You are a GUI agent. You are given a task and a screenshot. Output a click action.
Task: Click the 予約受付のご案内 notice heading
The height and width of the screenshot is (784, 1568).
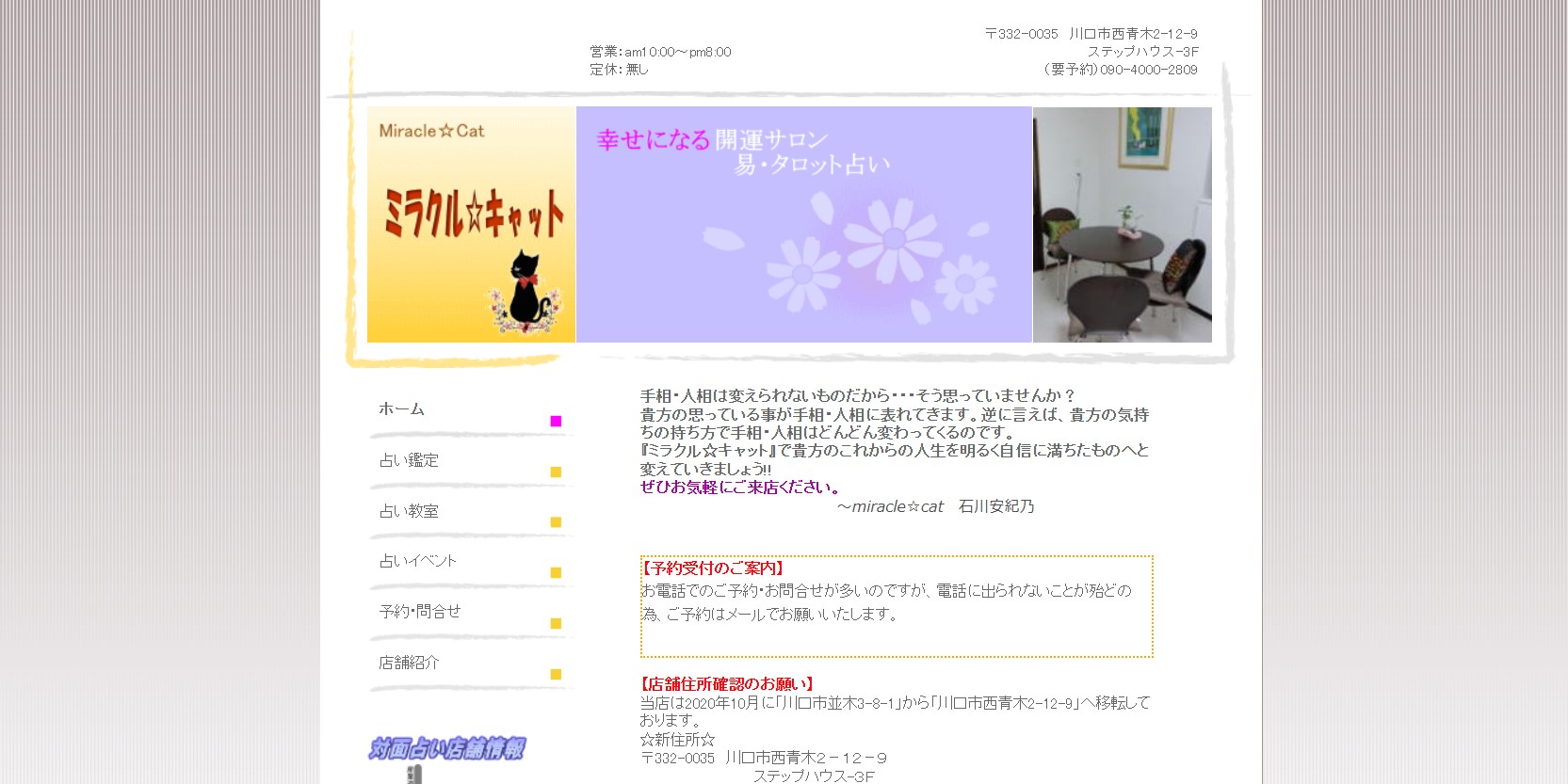(x=713, y=568)
